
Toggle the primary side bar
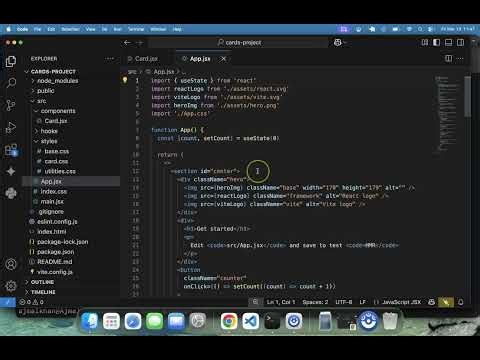pos(436,42)
